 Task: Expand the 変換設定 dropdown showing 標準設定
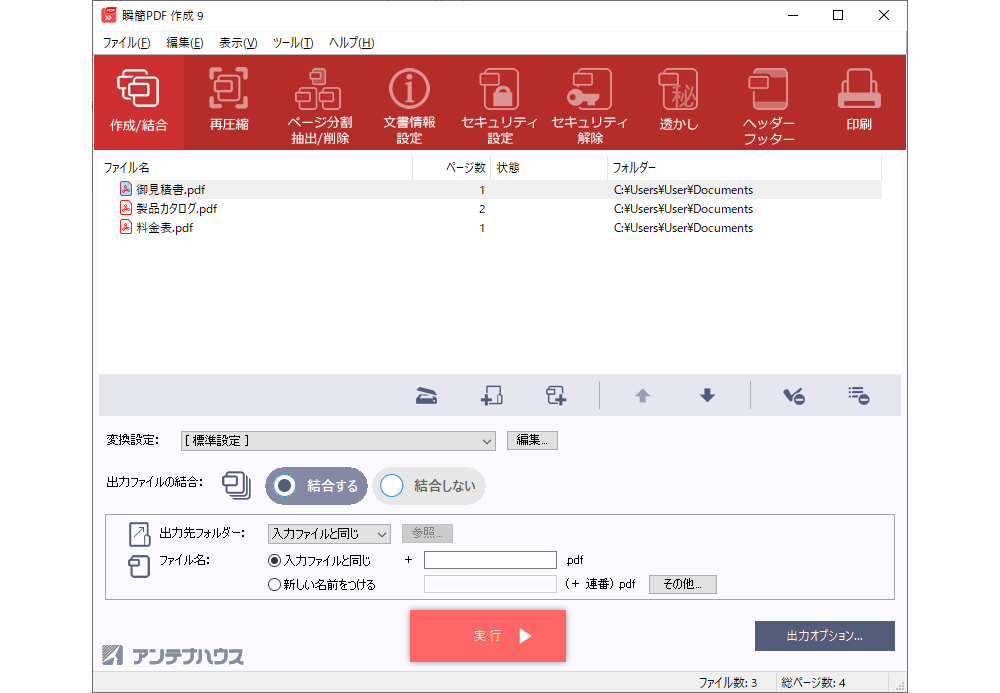[338, 441]
